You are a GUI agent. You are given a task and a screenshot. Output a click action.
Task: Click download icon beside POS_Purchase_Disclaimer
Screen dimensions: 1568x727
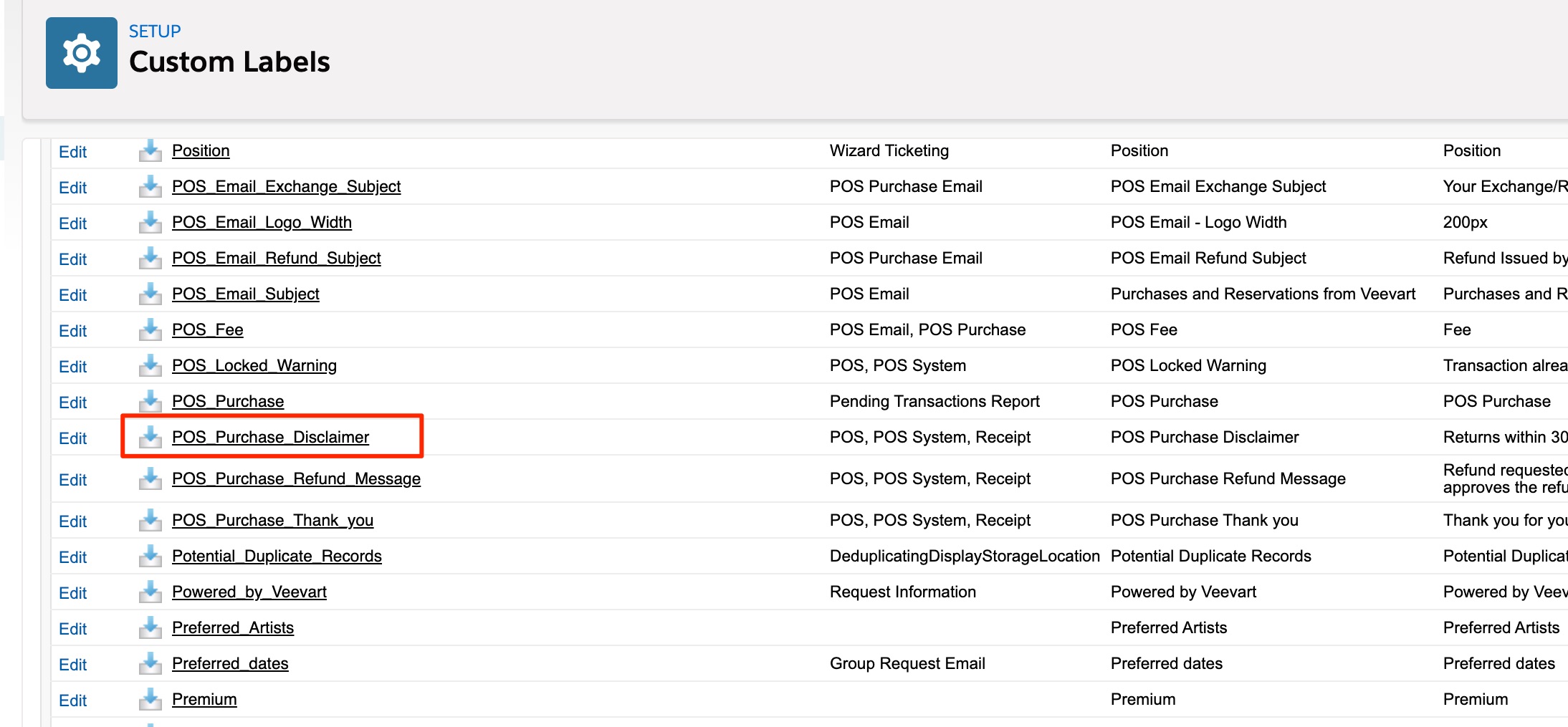150,437
